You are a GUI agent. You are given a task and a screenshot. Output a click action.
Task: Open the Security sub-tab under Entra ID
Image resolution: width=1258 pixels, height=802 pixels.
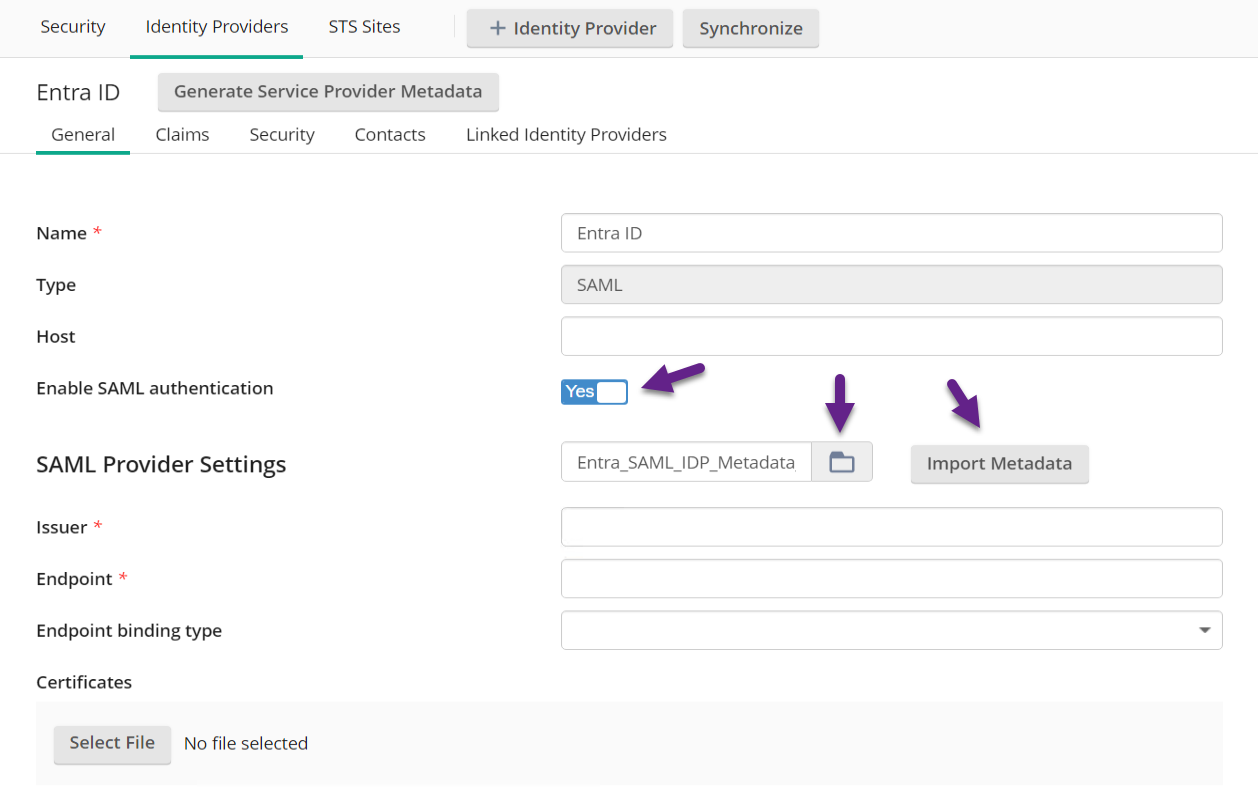pos(282,134)
